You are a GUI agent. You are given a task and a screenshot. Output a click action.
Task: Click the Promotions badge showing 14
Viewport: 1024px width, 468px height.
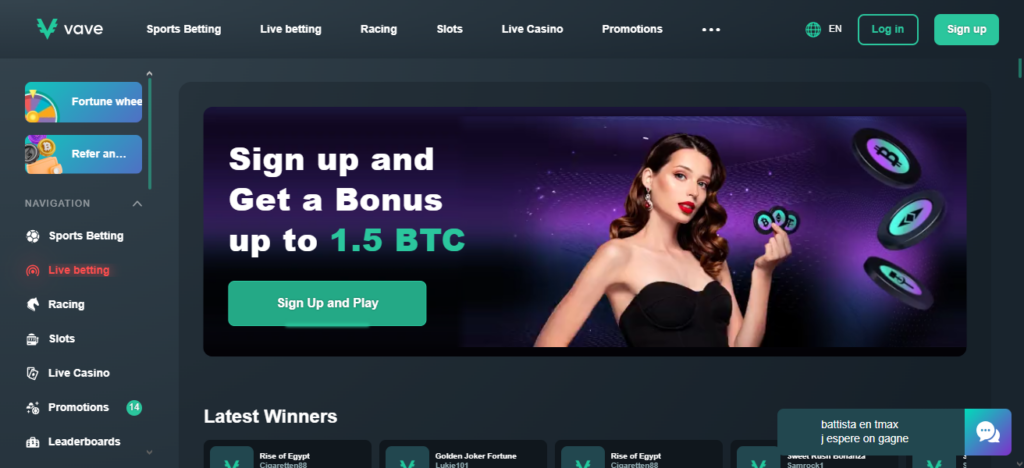(134, 407)
